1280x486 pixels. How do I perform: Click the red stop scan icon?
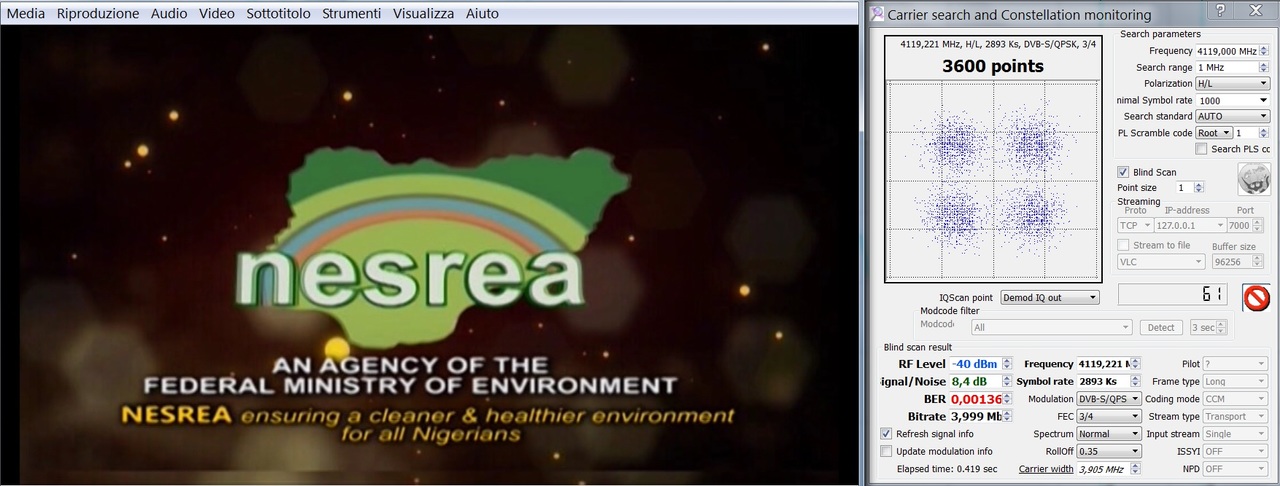[x=1256, y=298]
